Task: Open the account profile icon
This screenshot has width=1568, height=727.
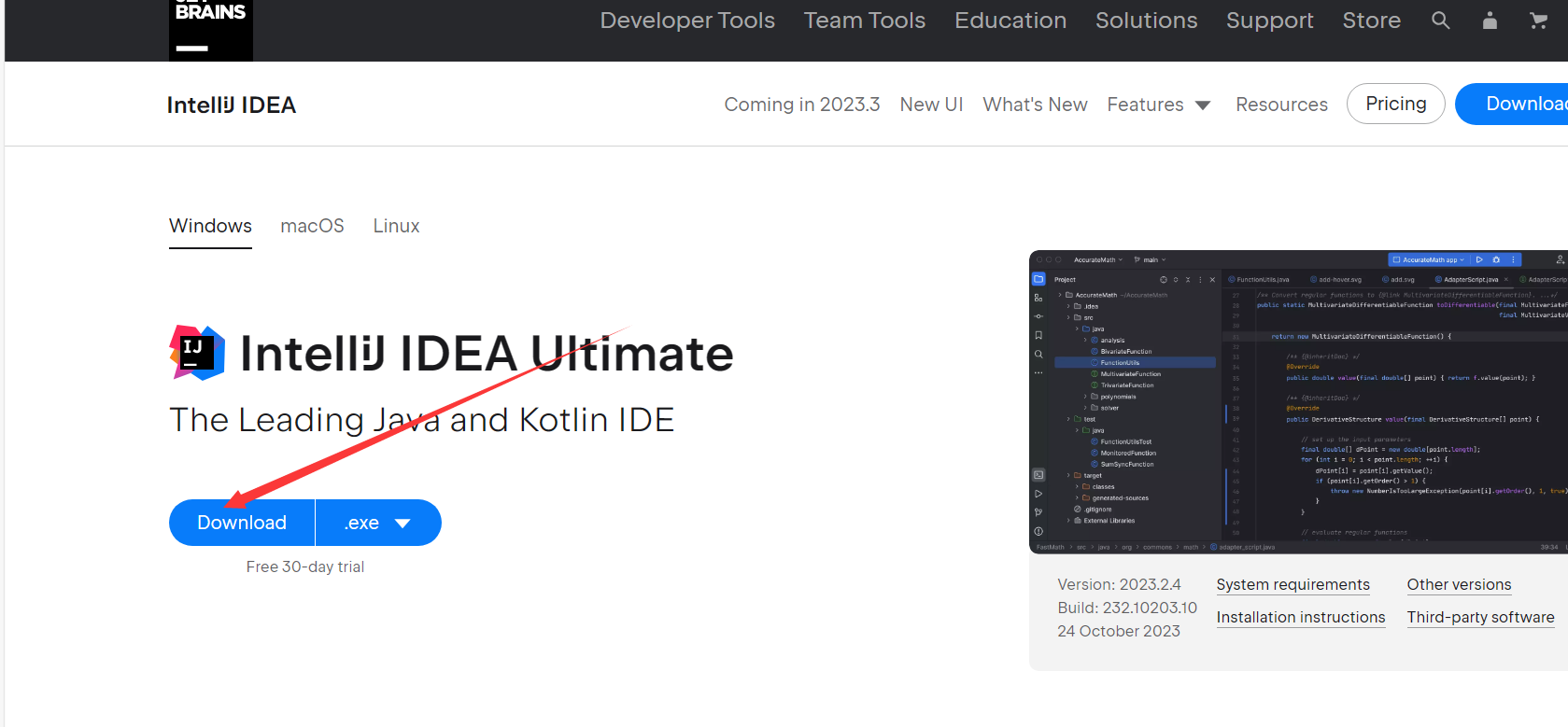Action: (1490, 21)
